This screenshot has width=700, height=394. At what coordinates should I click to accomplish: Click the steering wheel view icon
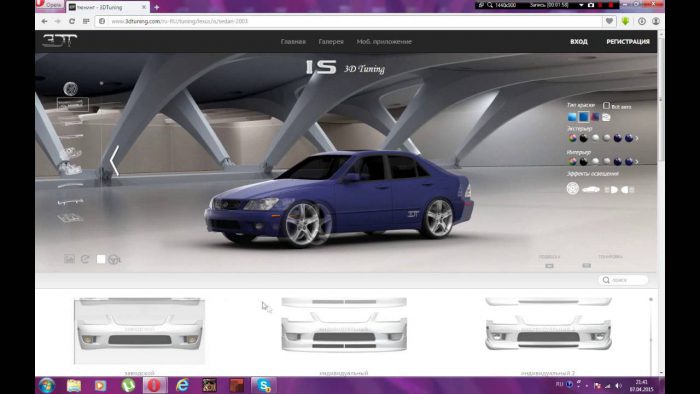point(115,259)
